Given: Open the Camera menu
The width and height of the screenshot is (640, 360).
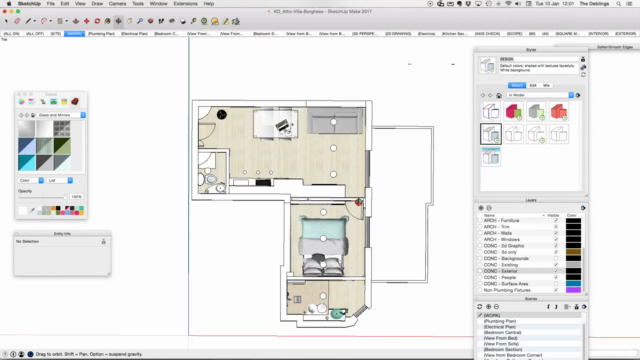Looking at the screenshot, I should pos(117,4).
